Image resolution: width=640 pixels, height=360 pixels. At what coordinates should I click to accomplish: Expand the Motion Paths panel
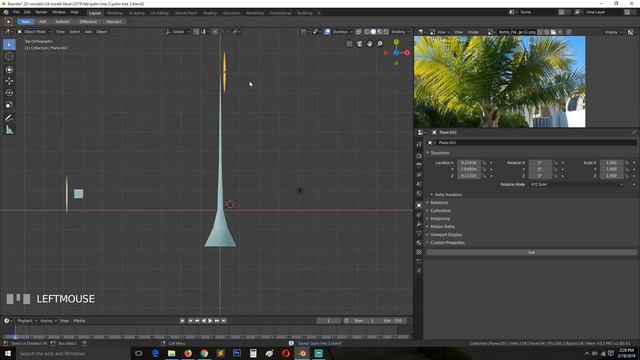tap(441, 227)
